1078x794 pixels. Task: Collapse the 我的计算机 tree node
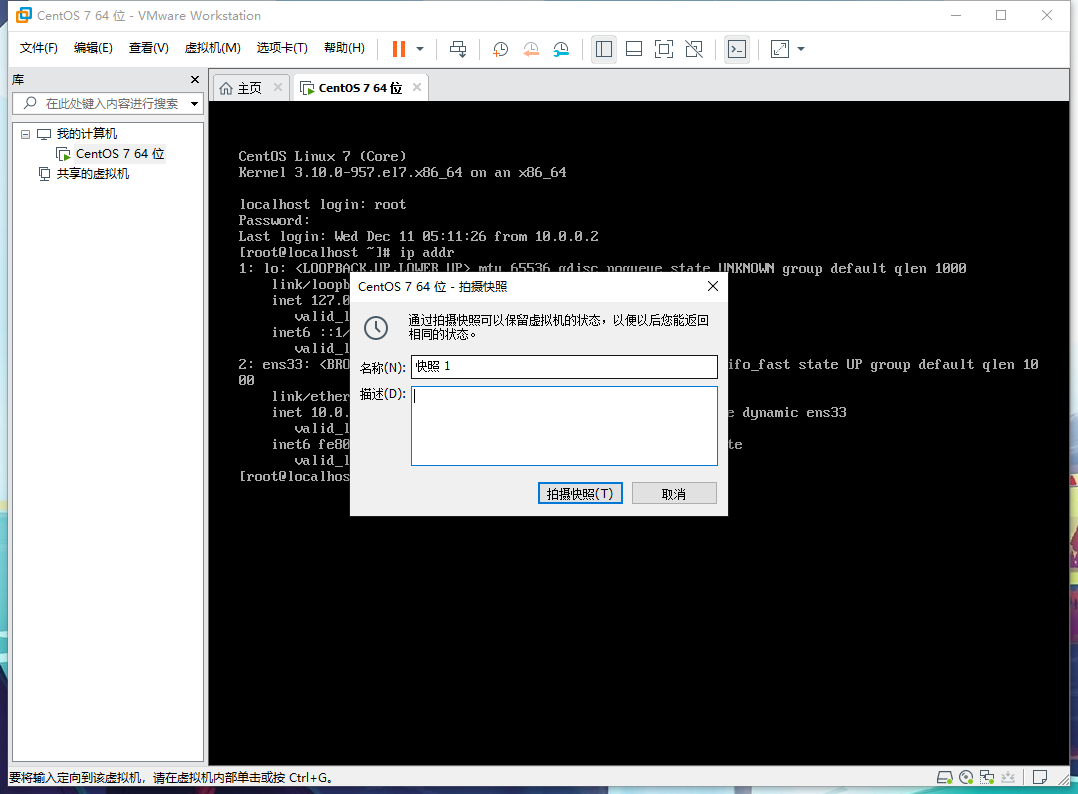point(25,134)
